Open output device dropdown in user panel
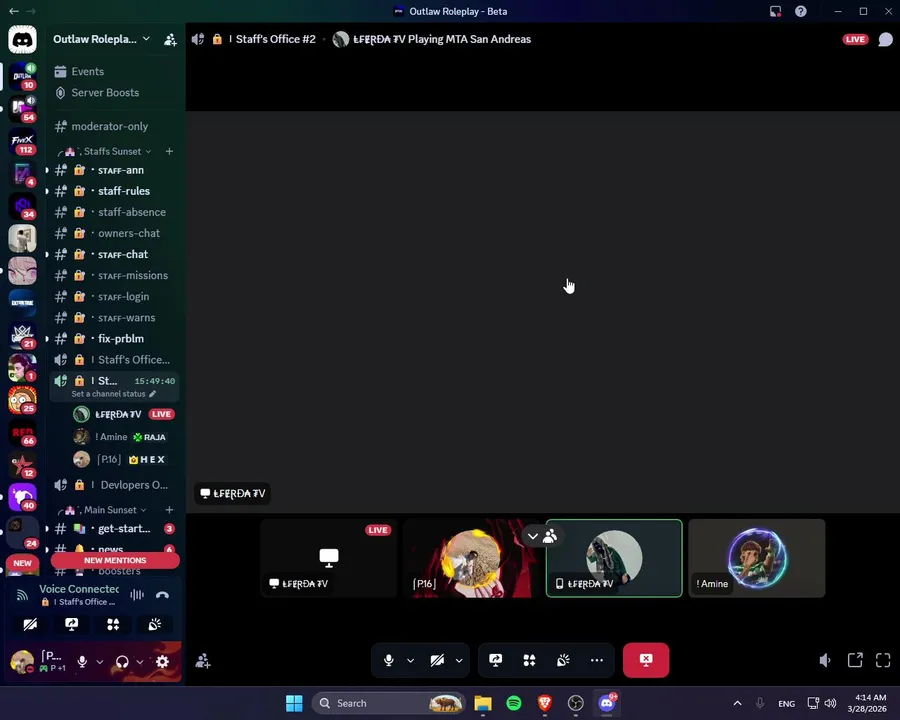Screen dimensions: 900x720 click(x=139, y=662)
